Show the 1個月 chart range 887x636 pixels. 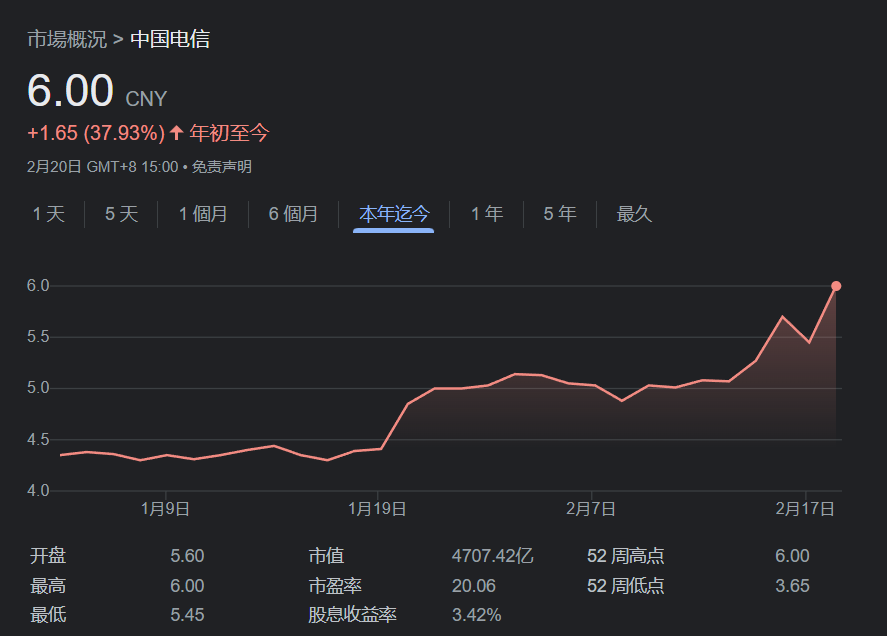[203, 214]
